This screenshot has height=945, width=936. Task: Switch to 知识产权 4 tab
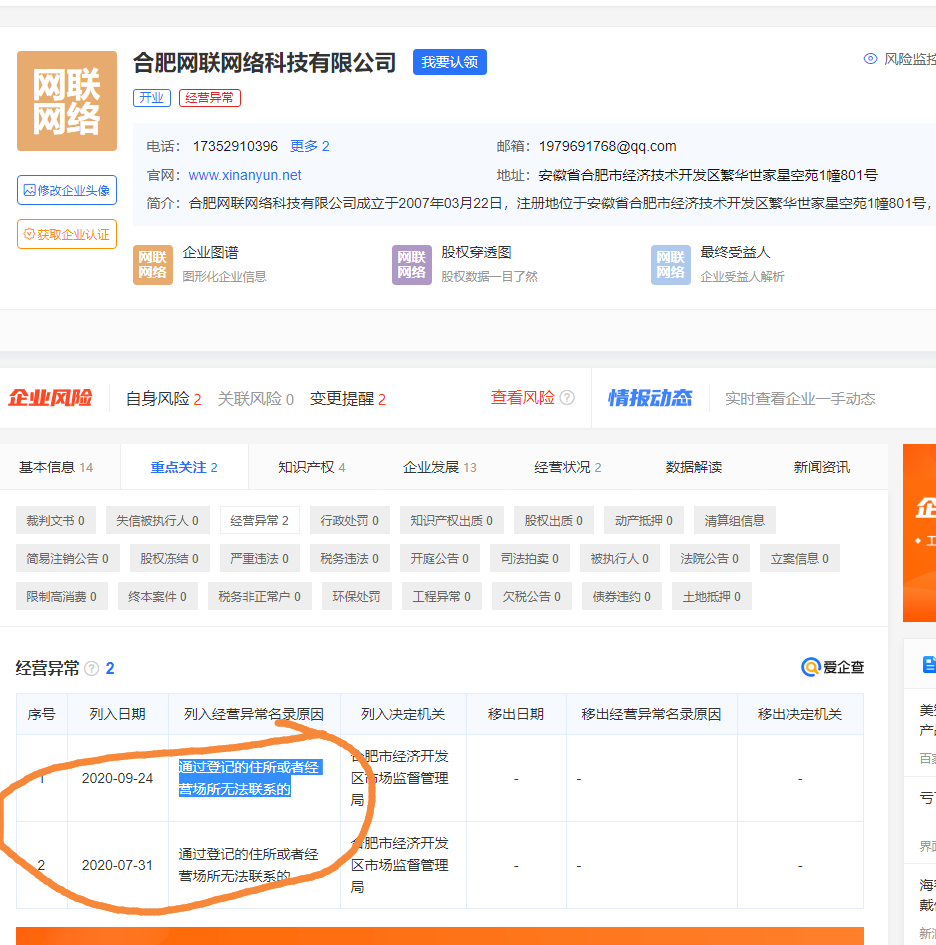pos(312,468)
